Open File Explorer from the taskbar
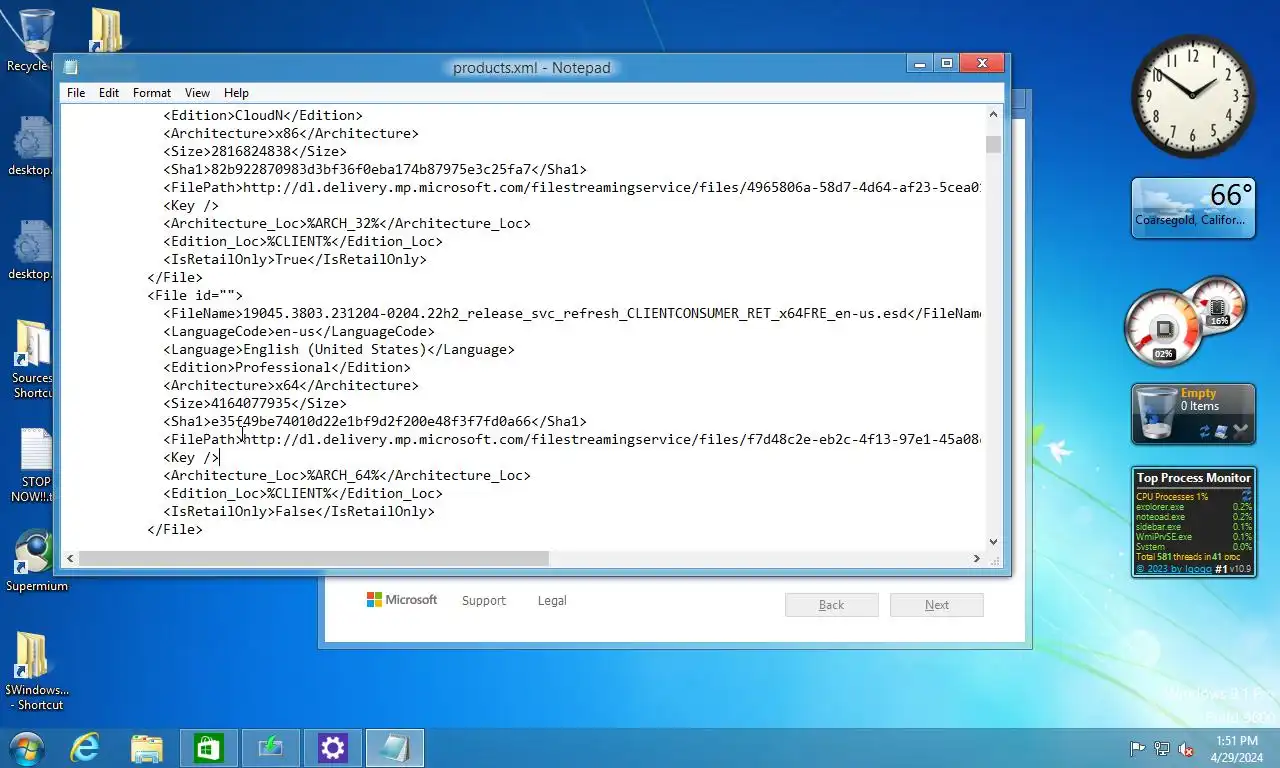Viewport: 1280px width, 768px height. tap(147, 747)
